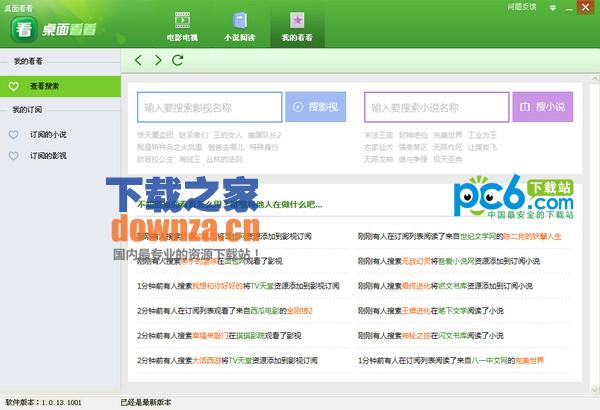The image size is (600, 410).
Task: Open the 幸福来敲门 link
Action: pyautogui.click(x=210, y=336)
